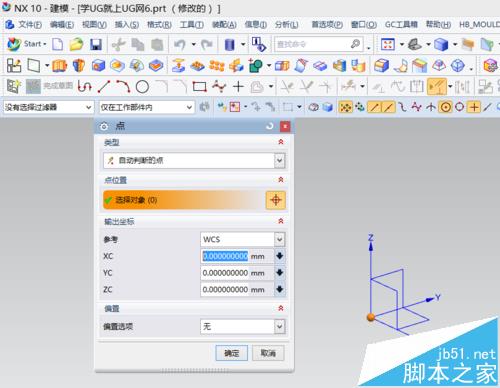
Task: Open the XC value options arrow
Action: coord(280,256)
